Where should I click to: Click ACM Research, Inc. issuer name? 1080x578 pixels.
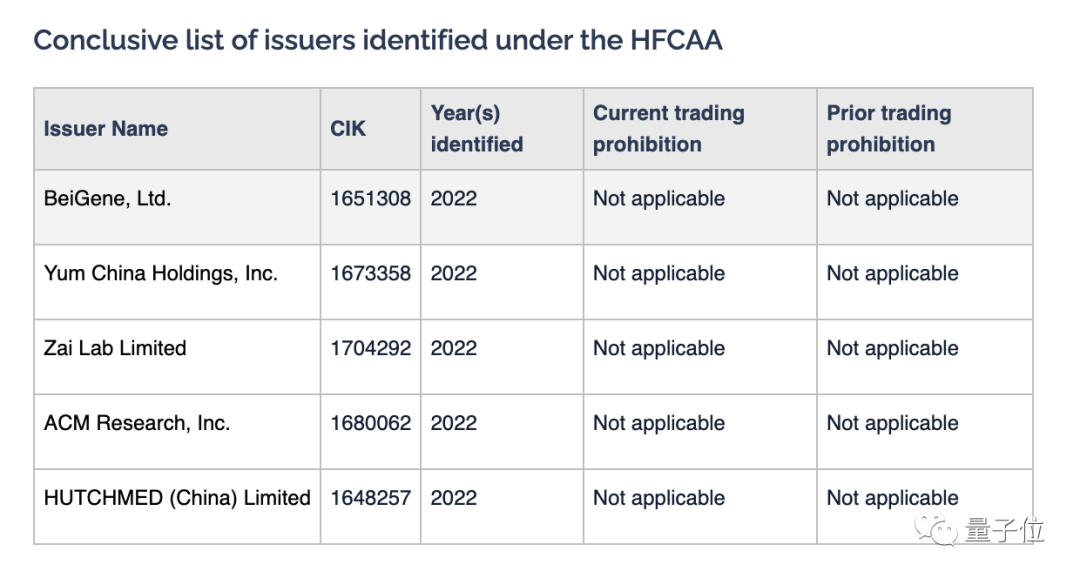point(137,424)
